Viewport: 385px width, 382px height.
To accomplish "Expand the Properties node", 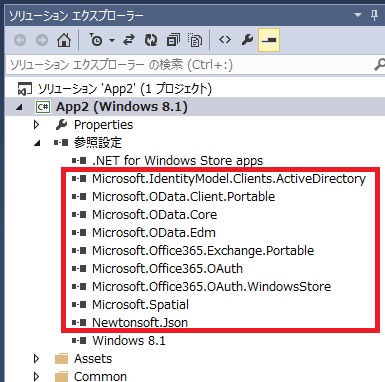I will [x=37, y=125].
